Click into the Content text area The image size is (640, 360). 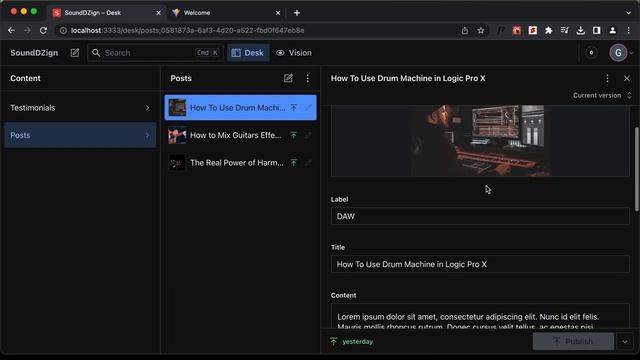[x=480, y=316]
